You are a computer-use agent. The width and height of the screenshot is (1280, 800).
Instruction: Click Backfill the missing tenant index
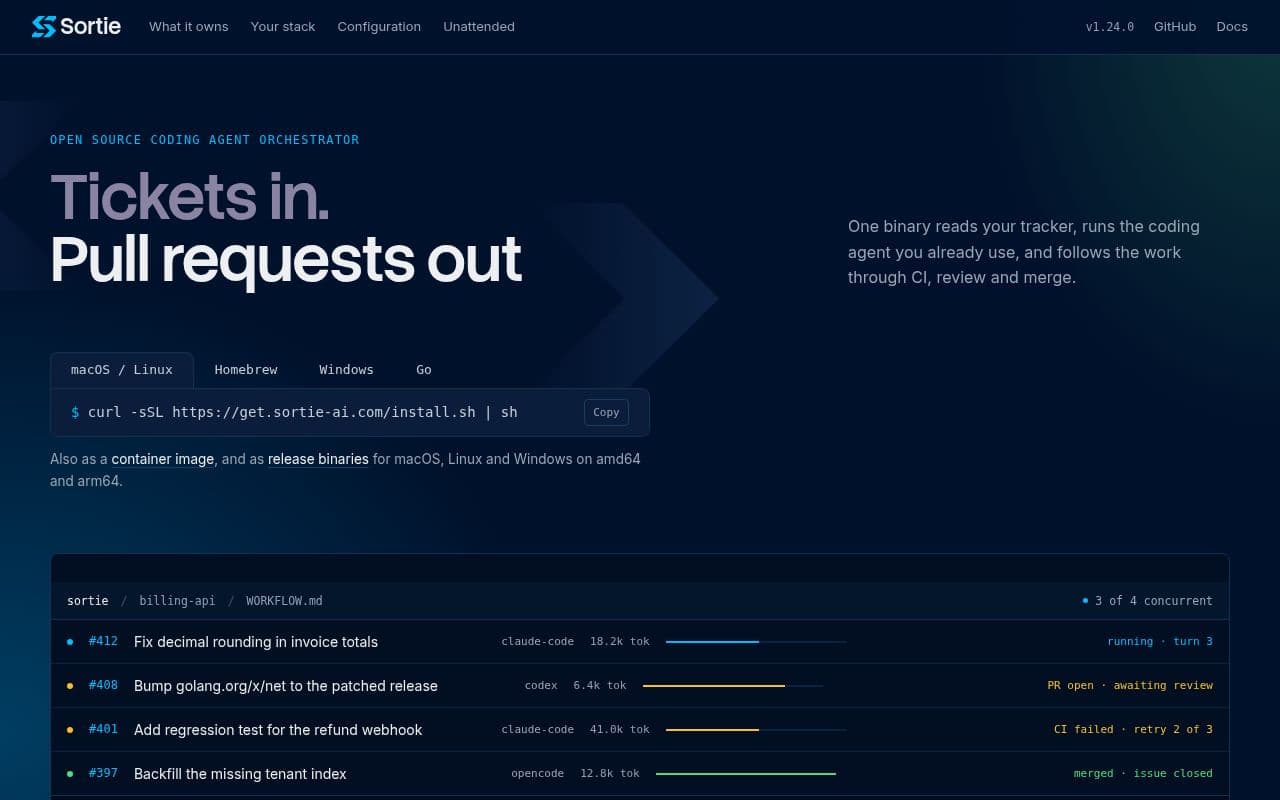coord(240,774)
